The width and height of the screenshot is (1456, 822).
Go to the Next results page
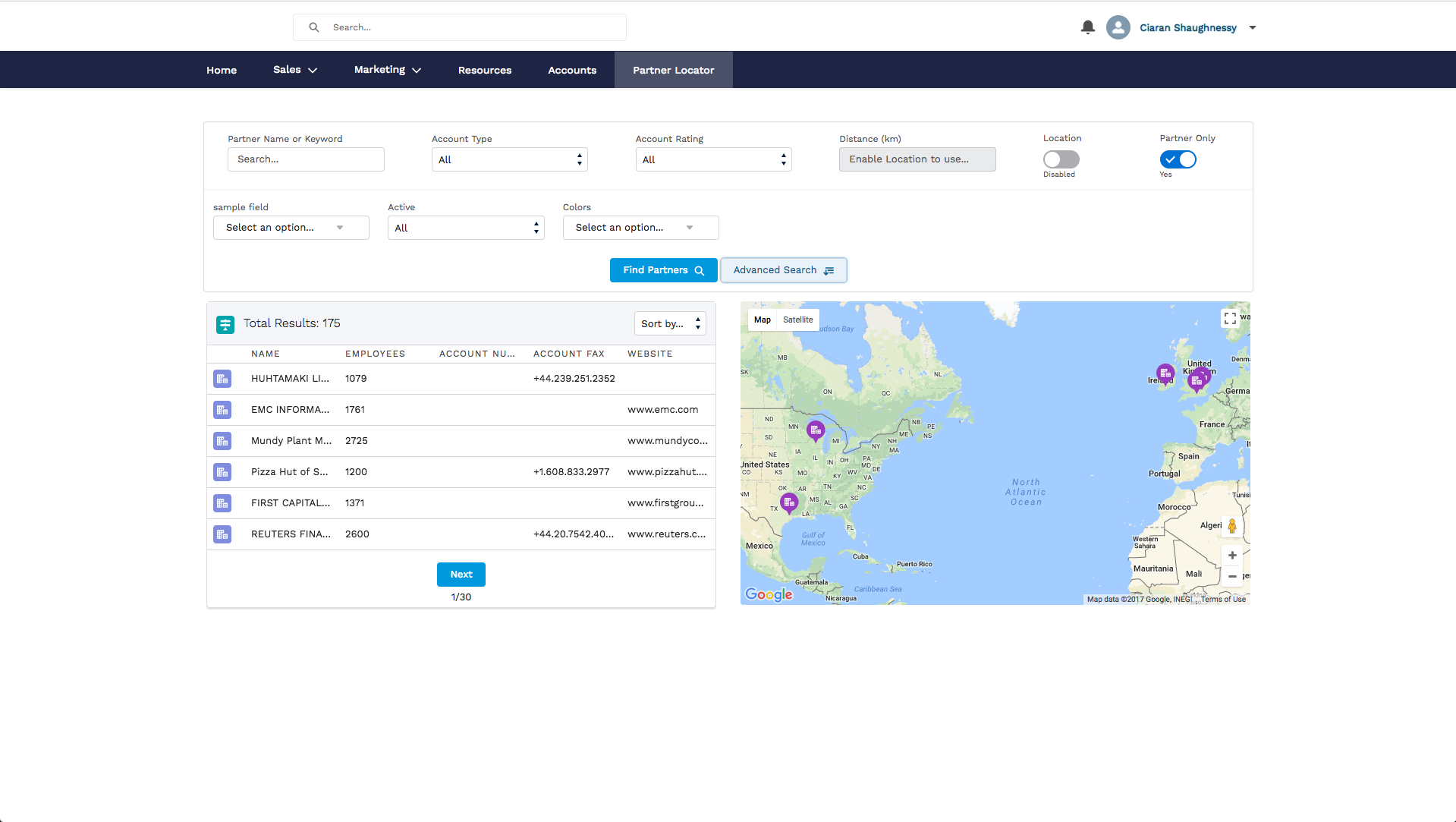pyautogui.click(x=461, y=575)
